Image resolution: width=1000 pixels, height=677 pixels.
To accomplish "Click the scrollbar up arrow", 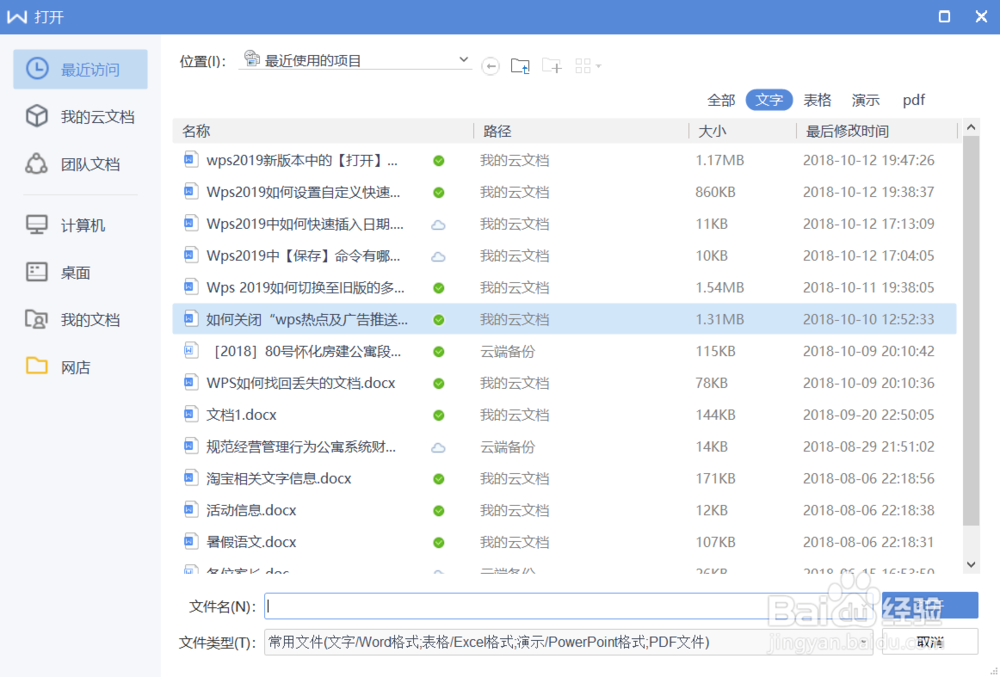I will click(x=971, y=127).
